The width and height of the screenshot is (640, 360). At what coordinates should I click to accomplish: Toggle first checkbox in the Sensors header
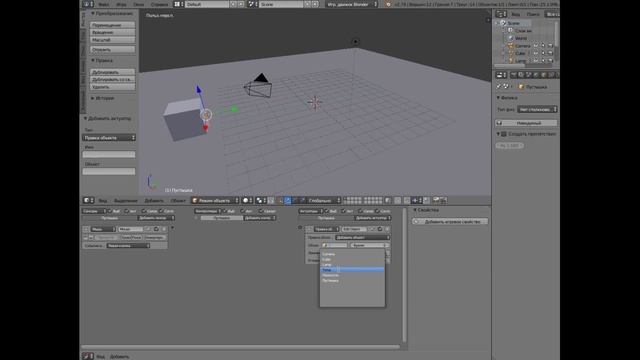110,211
